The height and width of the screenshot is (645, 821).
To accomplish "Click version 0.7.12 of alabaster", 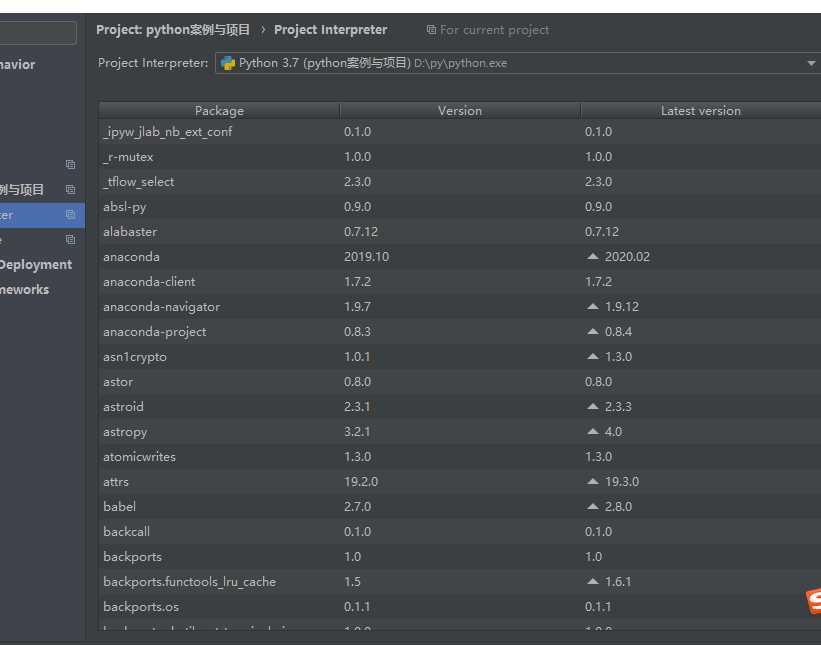I will pyautogui.click(x=361, y=231).
